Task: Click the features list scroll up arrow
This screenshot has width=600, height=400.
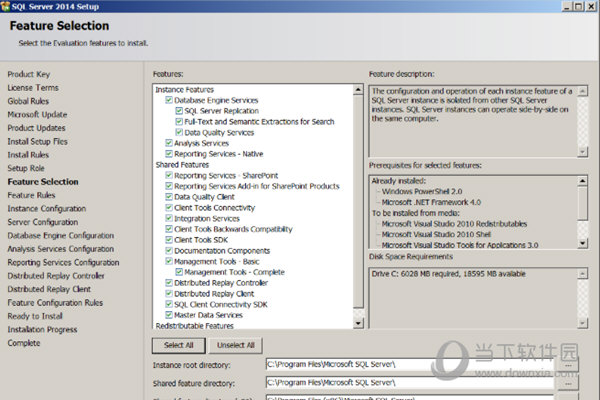Action: (x=358, y=90)
